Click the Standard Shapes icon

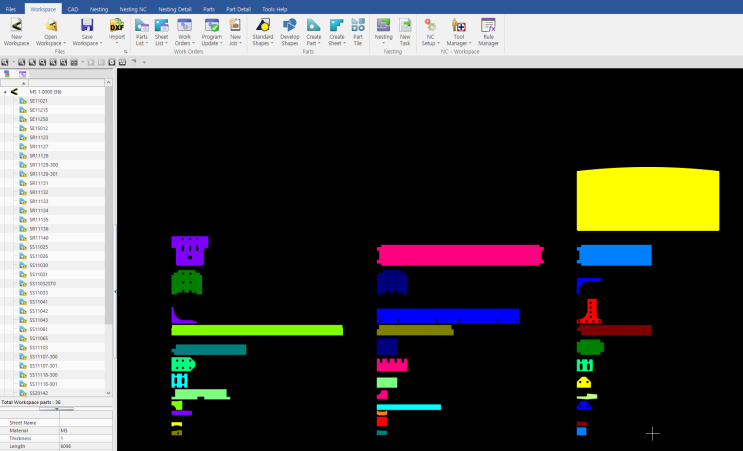[263, 26]
